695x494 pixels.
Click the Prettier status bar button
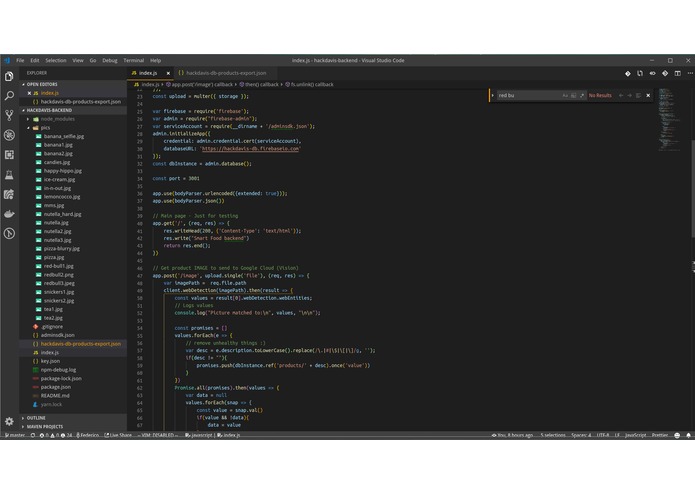[x=660, y=435]
